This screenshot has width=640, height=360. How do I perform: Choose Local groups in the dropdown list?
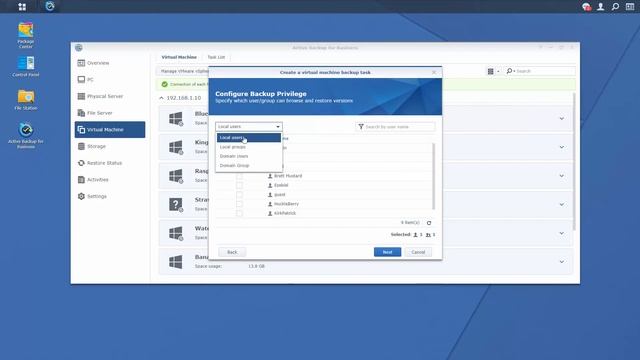[x=249, y=147]
